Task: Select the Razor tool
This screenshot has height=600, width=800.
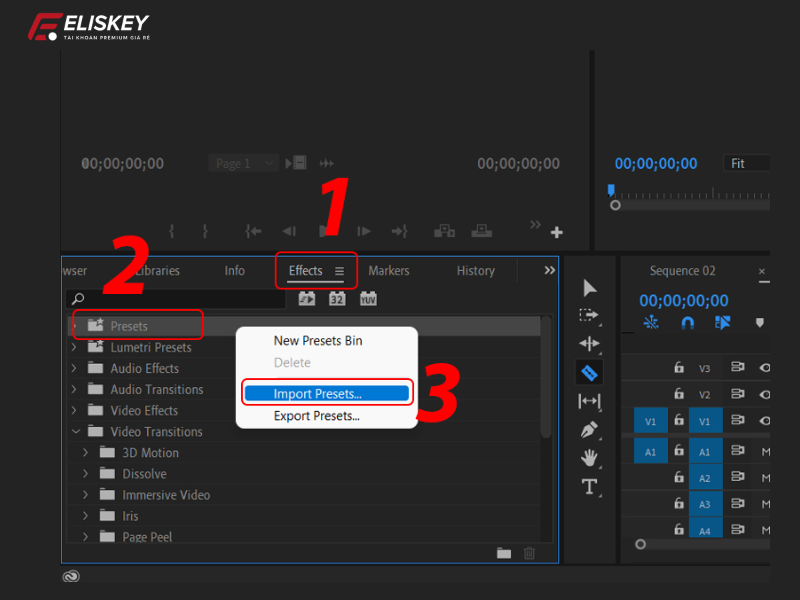Action: point(589,372)
